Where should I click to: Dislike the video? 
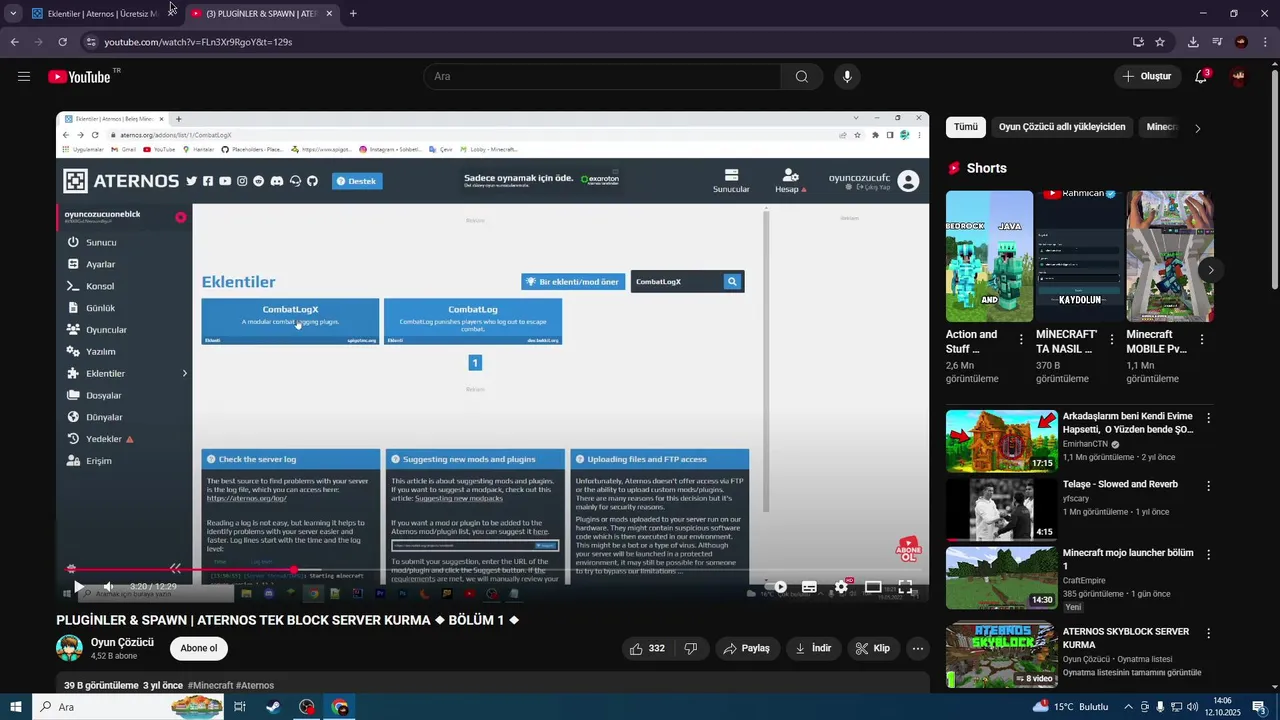click(x=691, y=648)
